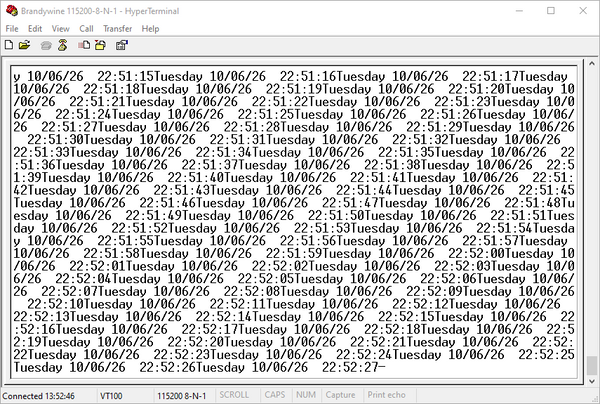The height and width of the screenshot is (404, 600).
Task: Click the SCROLL indicator in status bar
Action: pos(234,395)
